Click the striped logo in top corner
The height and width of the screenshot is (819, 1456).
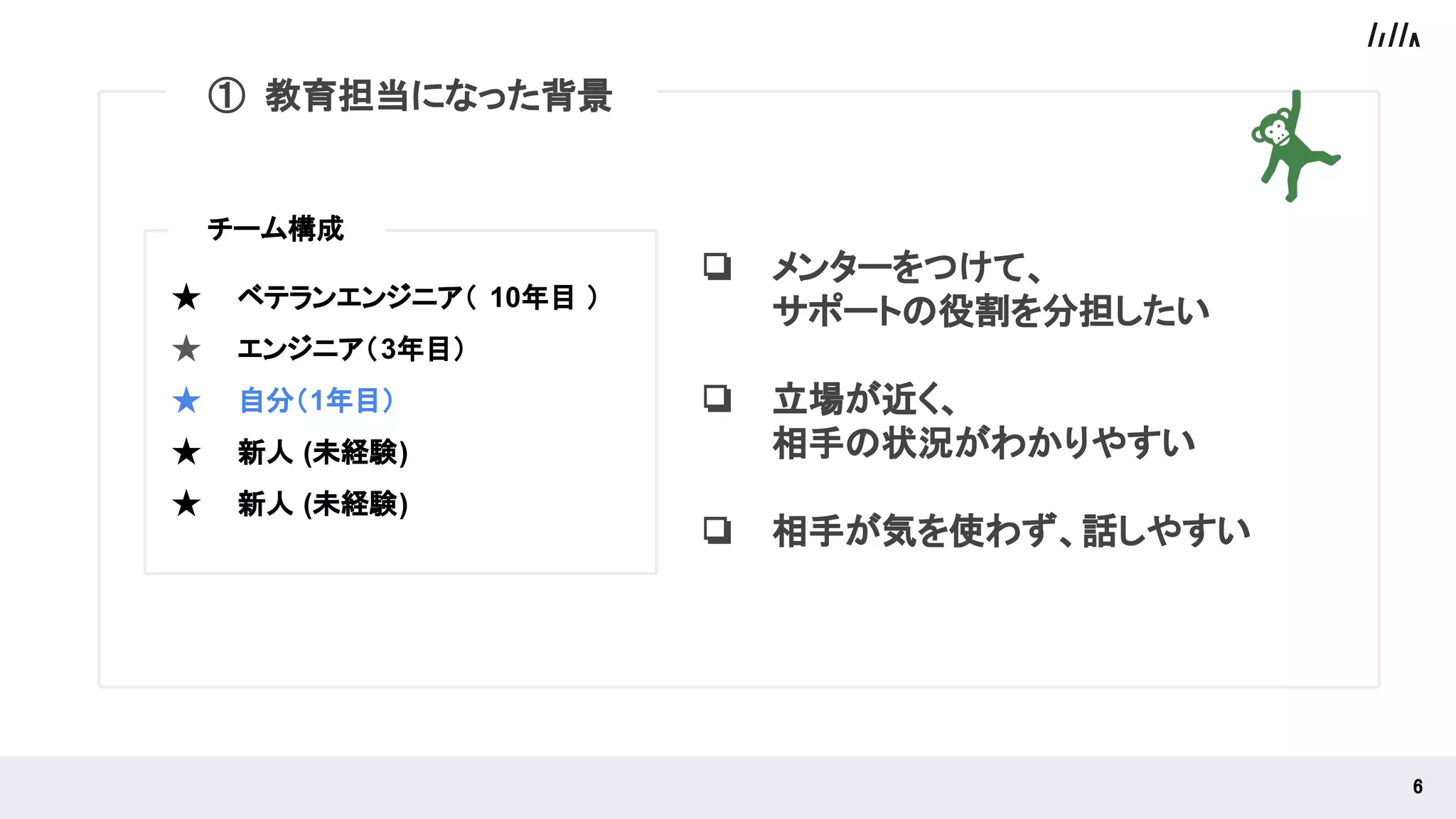click(1393, 36)
